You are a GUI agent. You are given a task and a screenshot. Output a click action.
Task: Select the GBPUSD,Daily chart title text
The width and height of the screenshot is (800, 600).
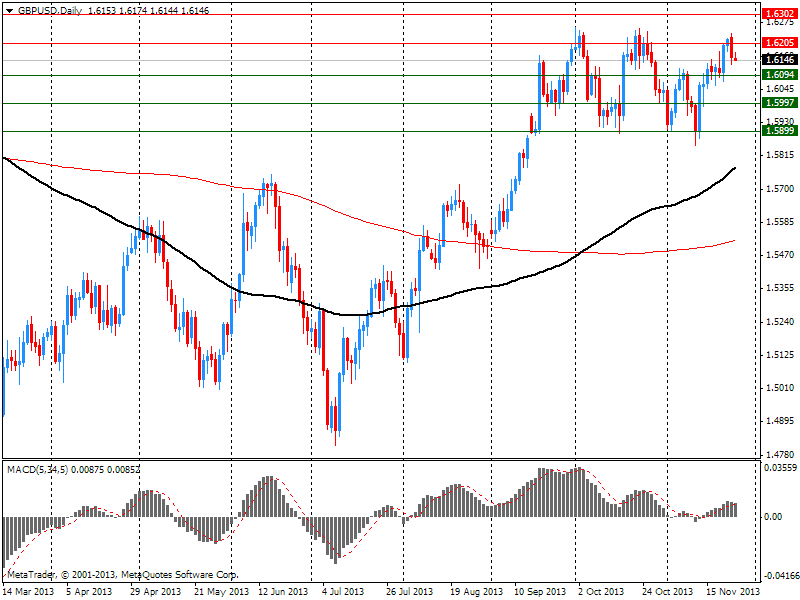50,10
